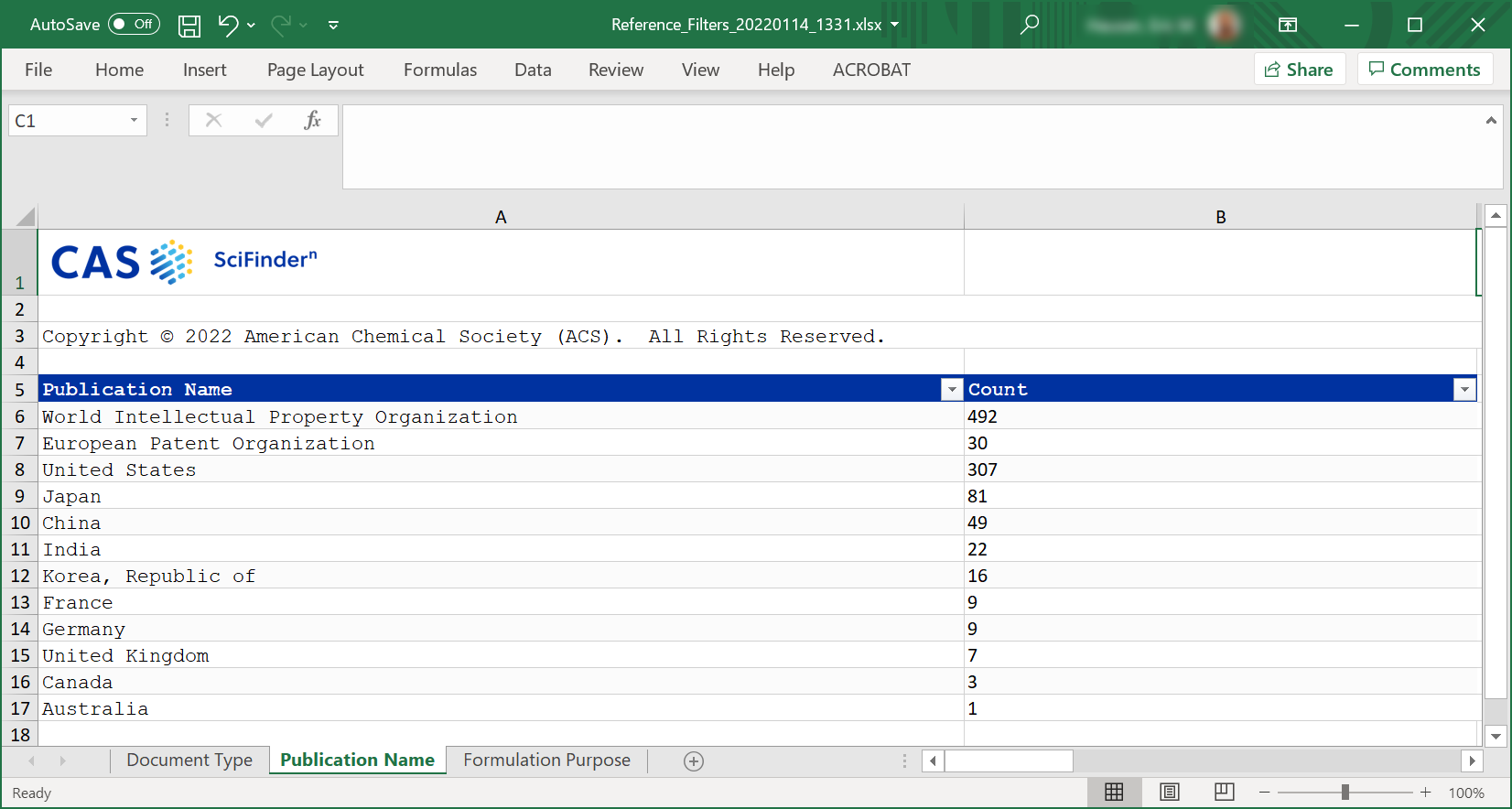Screen dimensions: 1512x809
Task: Click the Cancel entry X icon
Action: [x=213, y=120]
